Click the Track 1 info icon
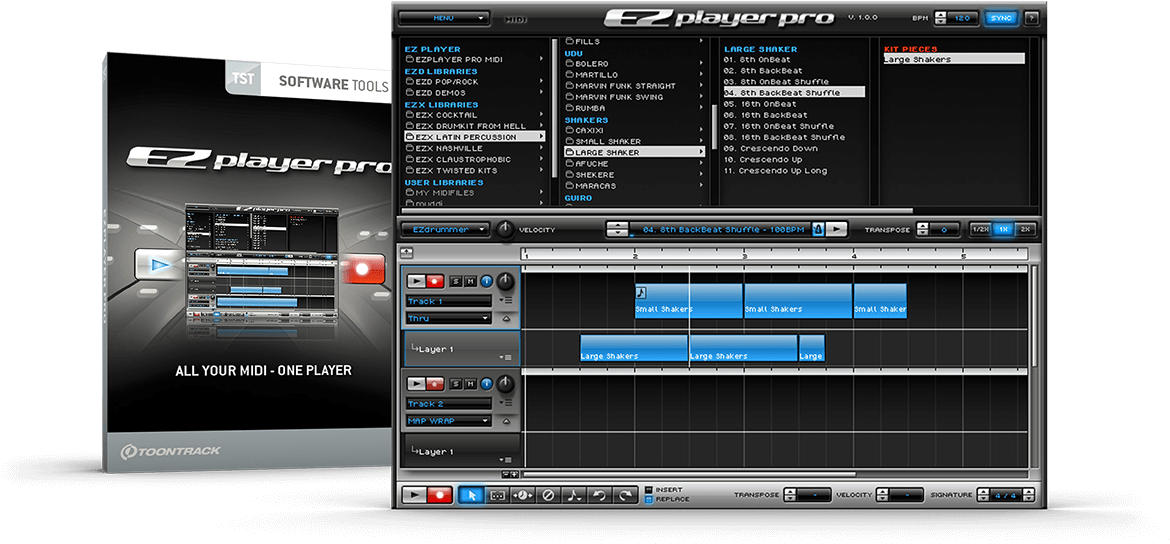Viewport: 1170px width, 544px height. coord(487,282)
